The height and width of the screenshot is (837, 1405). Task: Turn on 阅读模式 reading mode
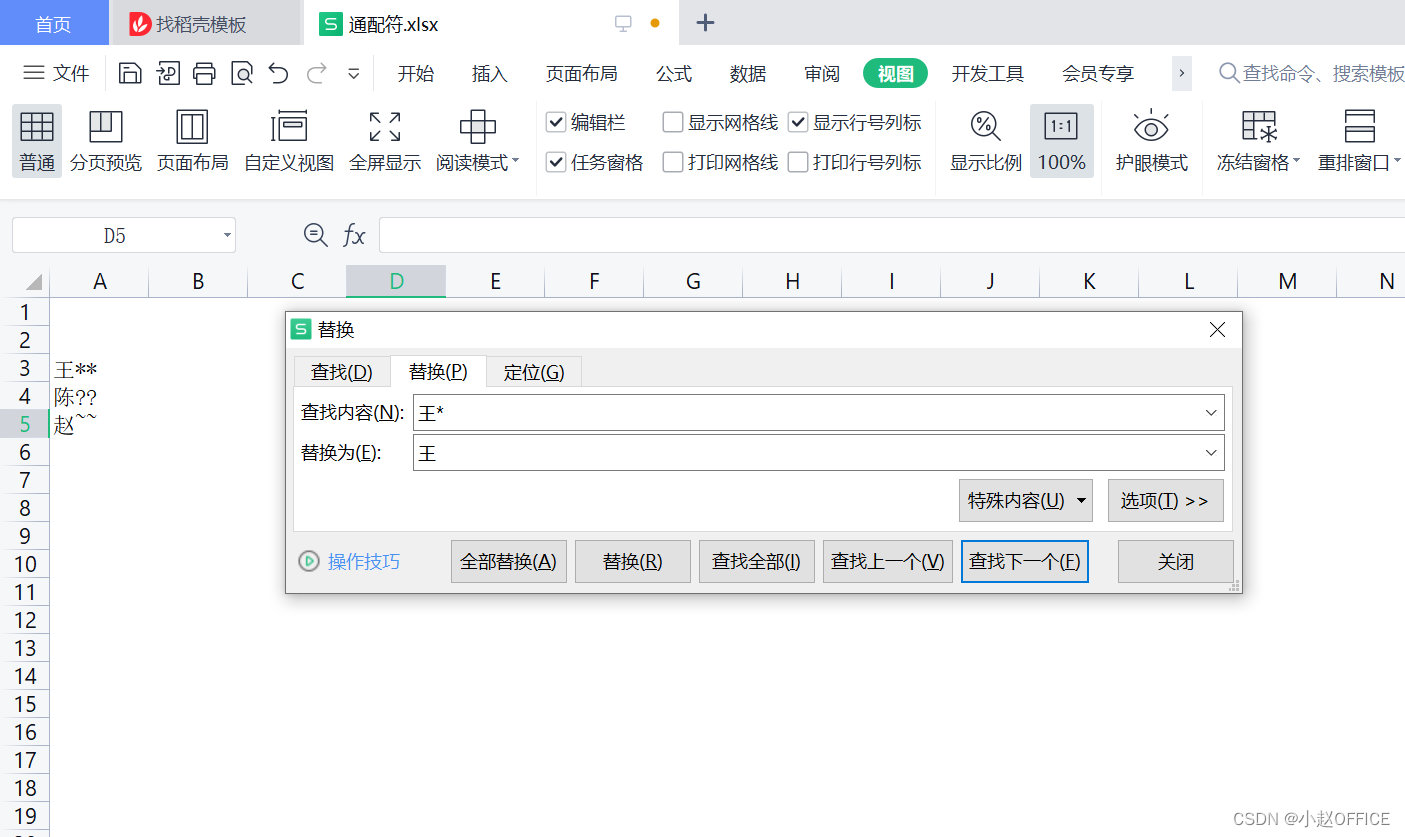tap(477, 127)
